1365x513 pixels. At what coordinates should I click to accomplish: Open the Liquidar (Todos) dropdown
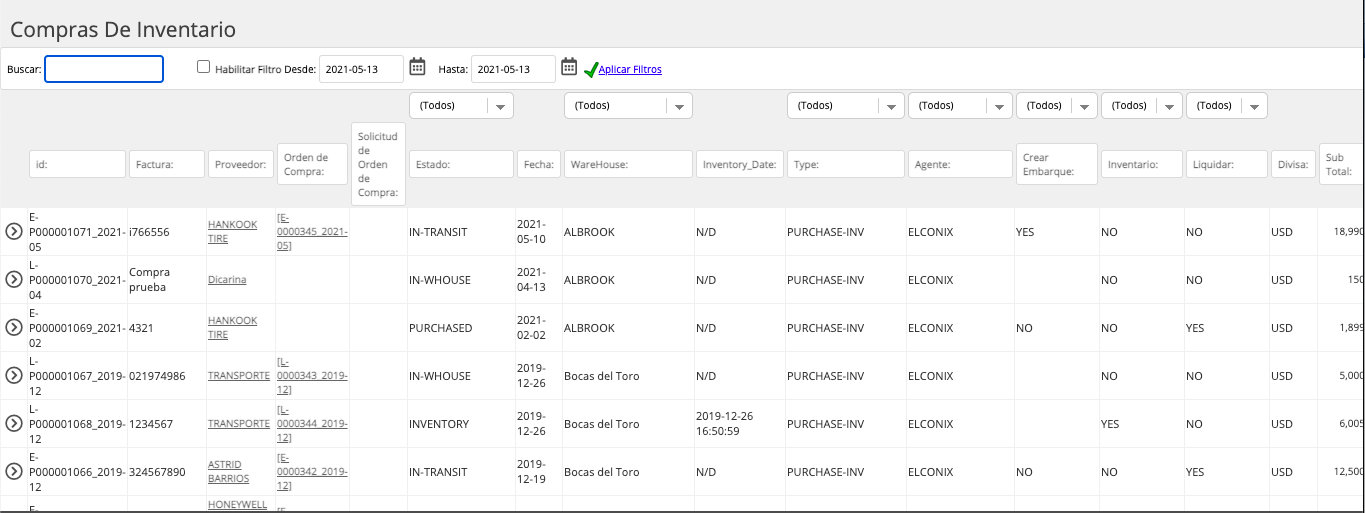(1227, 105)
